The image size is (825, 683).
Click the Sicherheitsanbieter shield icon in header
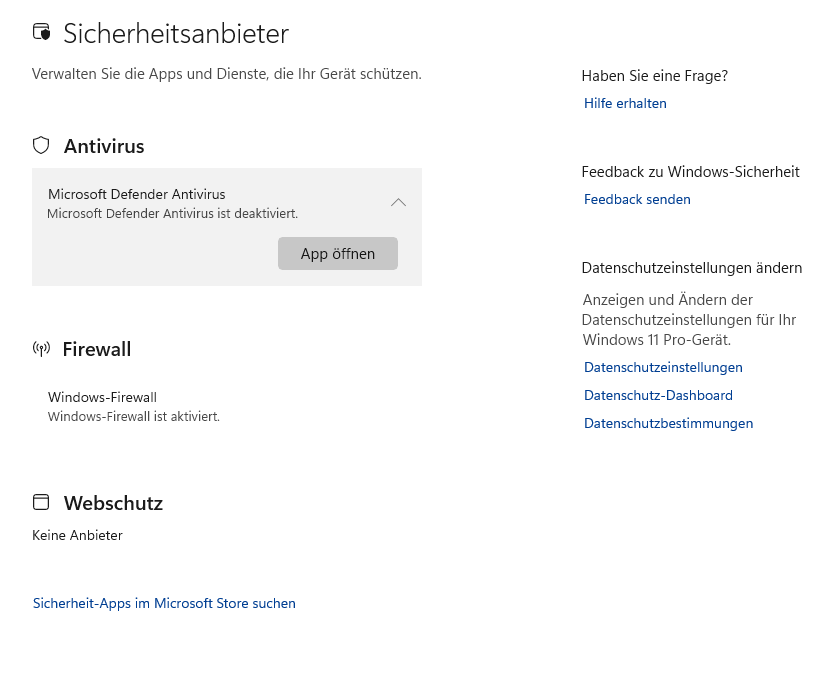tap(42, 32)
